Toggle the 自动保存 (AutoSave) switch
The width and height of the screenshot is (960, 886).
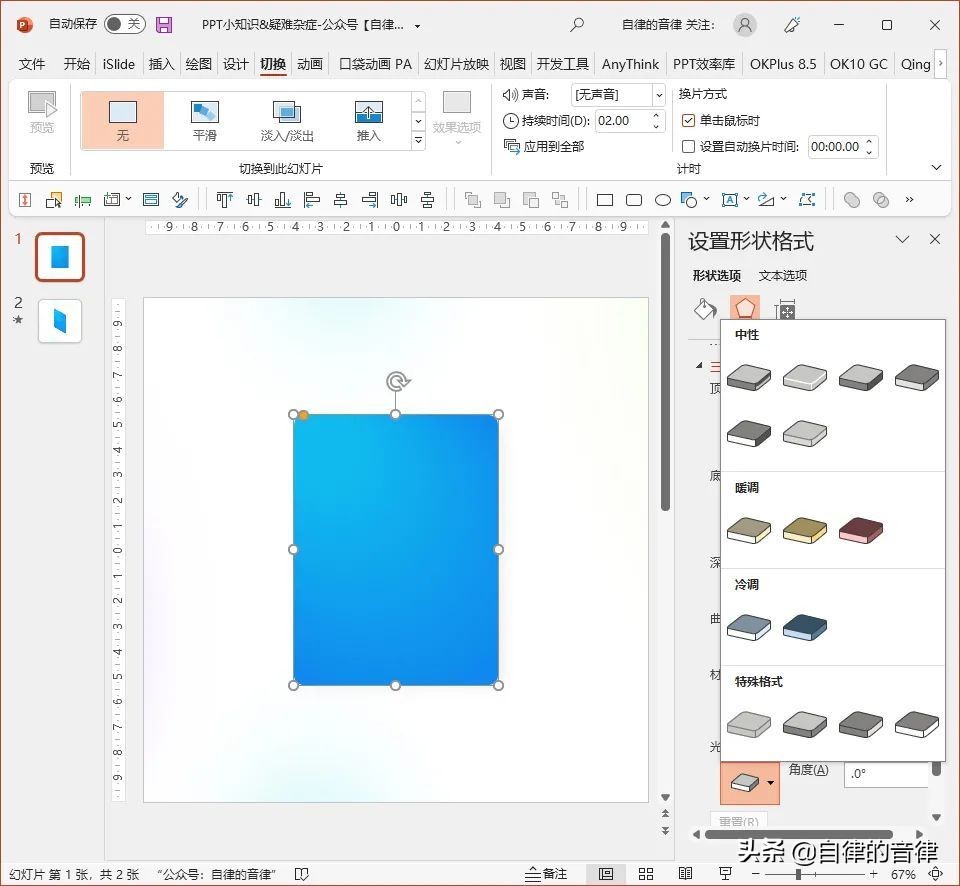click(x=124, y=25)
